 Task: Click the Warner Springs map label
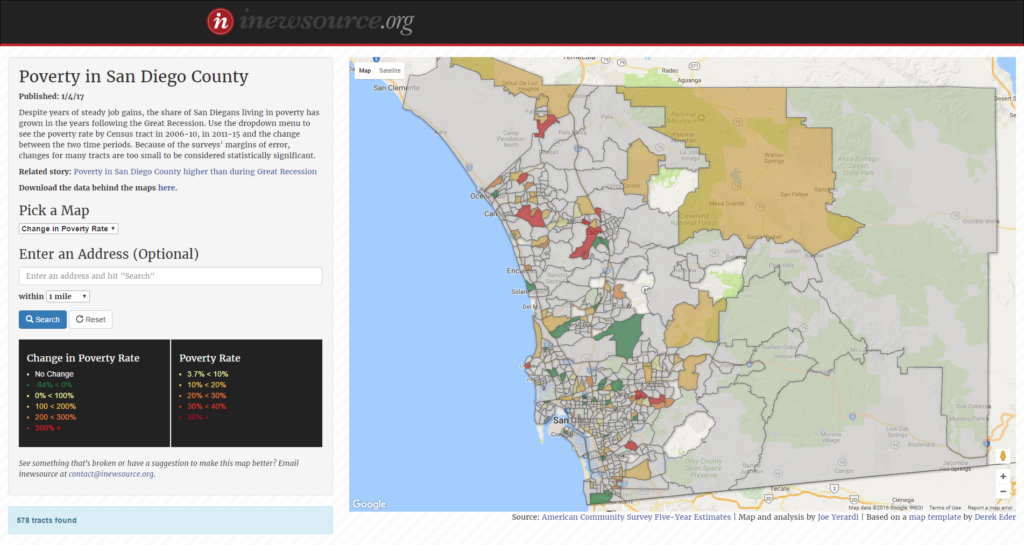click(x=774, y=158)
